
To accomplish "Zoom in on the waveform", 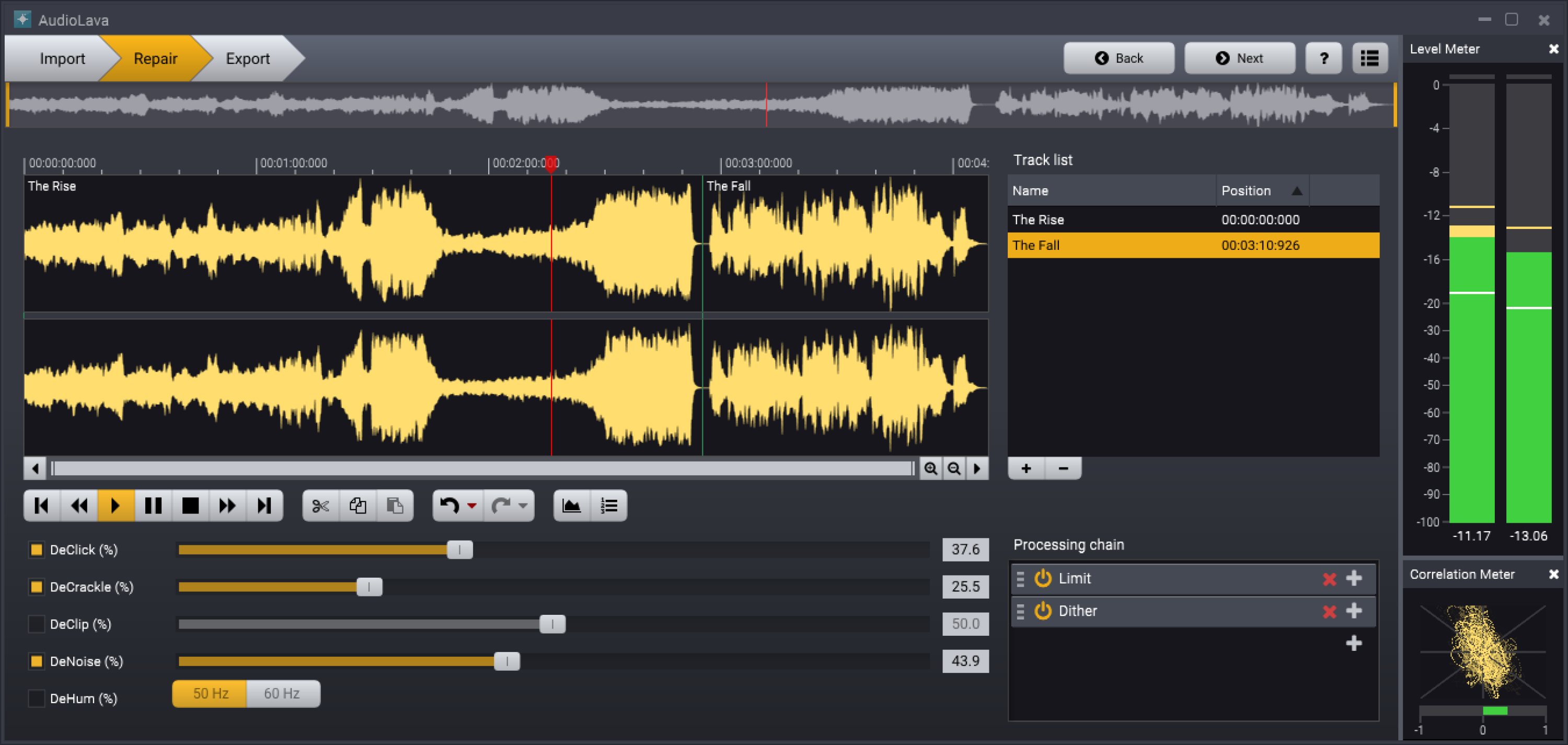I will [x=930, y=468].
